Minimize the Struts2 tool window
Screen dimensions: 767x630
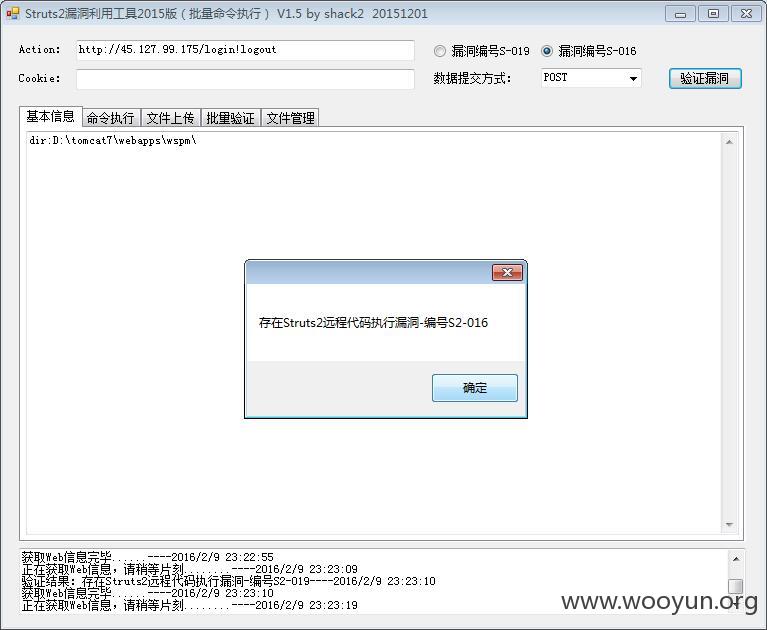(x=680, y=14)
